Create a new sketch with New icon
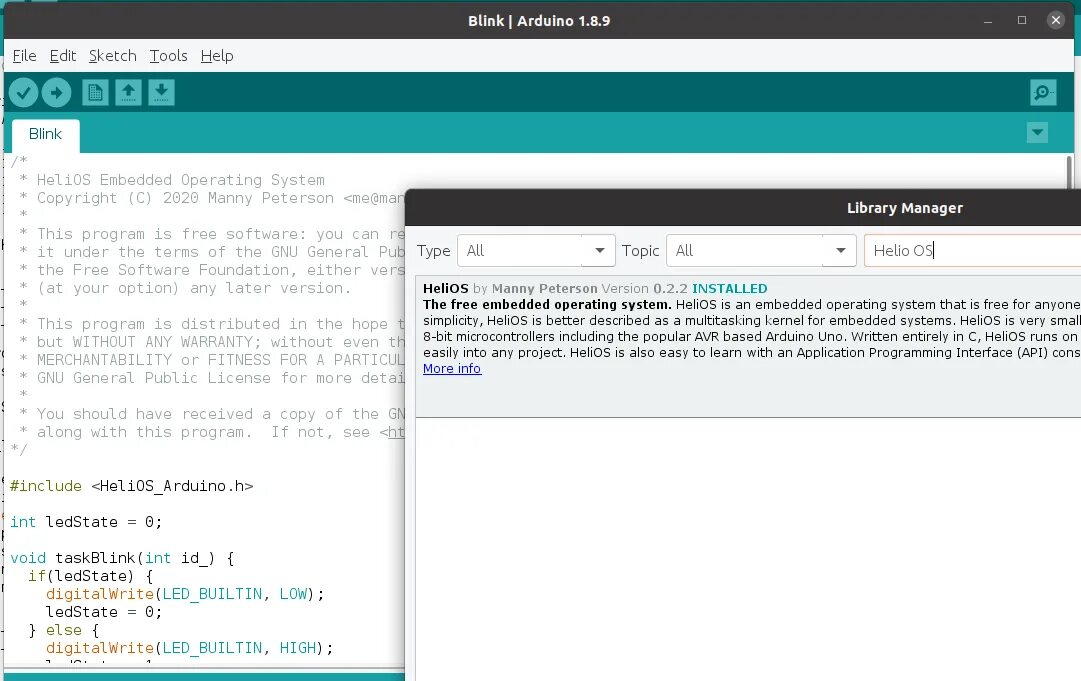 (95, 92)
